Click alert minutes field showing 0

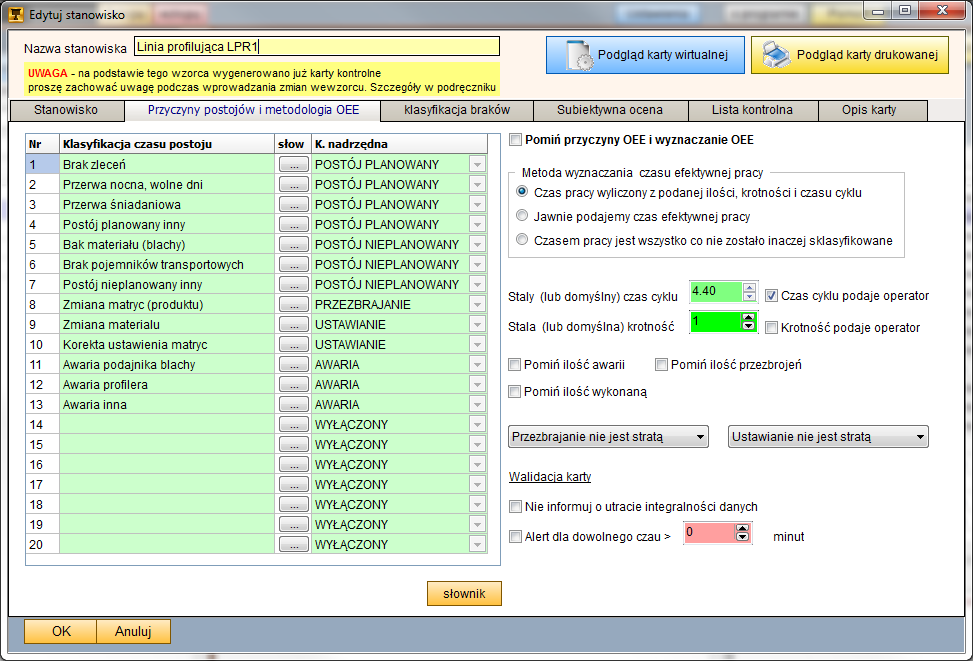709,533
